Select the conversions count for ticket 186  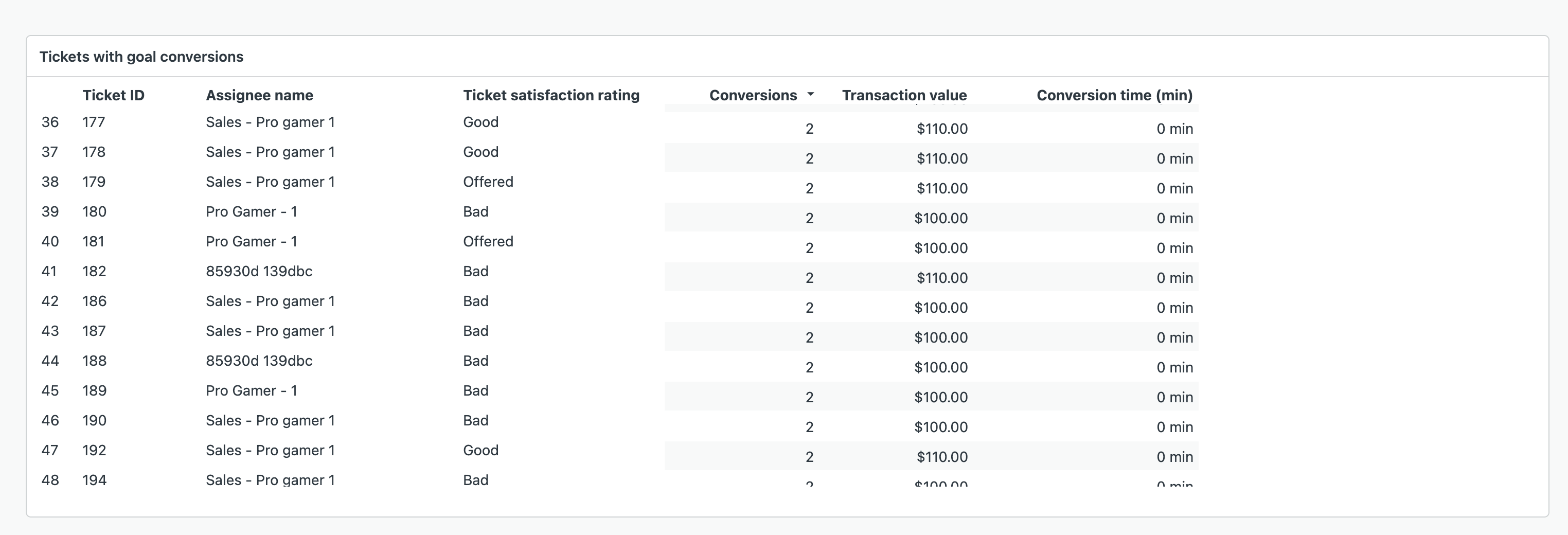point(809,308)
